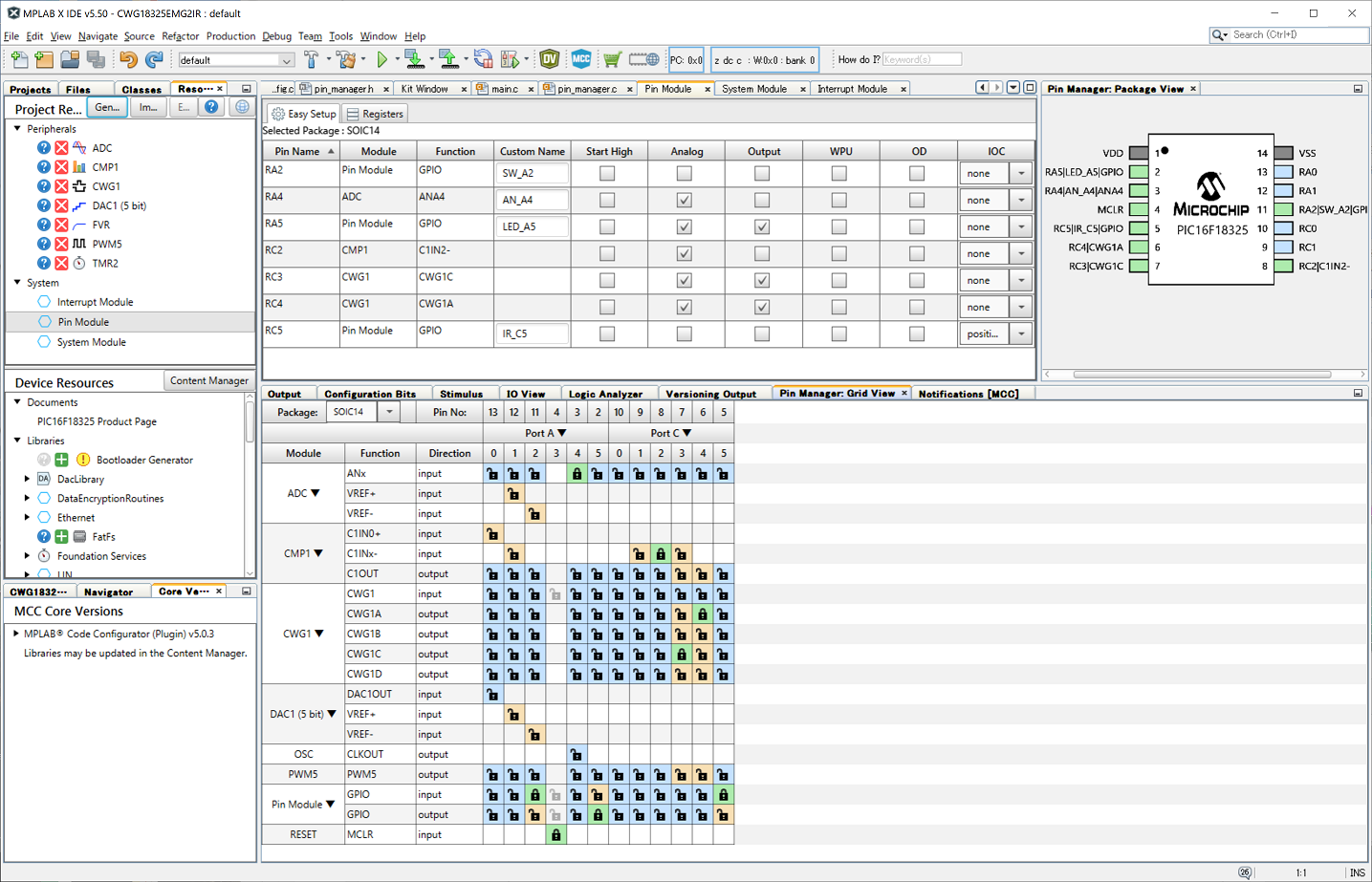Viewport: 1372px width, 882px height.
Task: Click the Content Manager button
Action: pyautogui.click(x=209, y=380)
